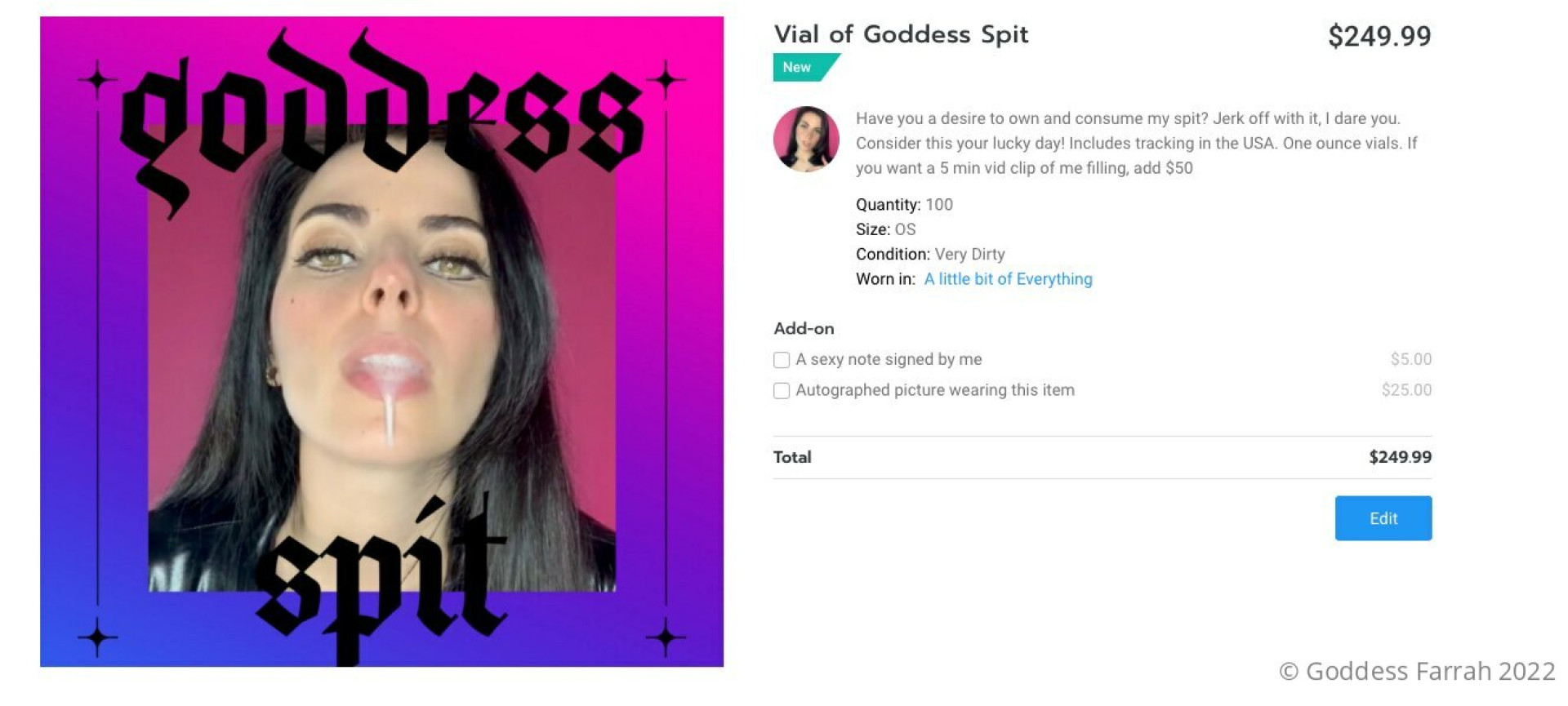Screen dimensions: 1568x706
Task: Click the $25.00 add-on price
Action: point(1406,390)
